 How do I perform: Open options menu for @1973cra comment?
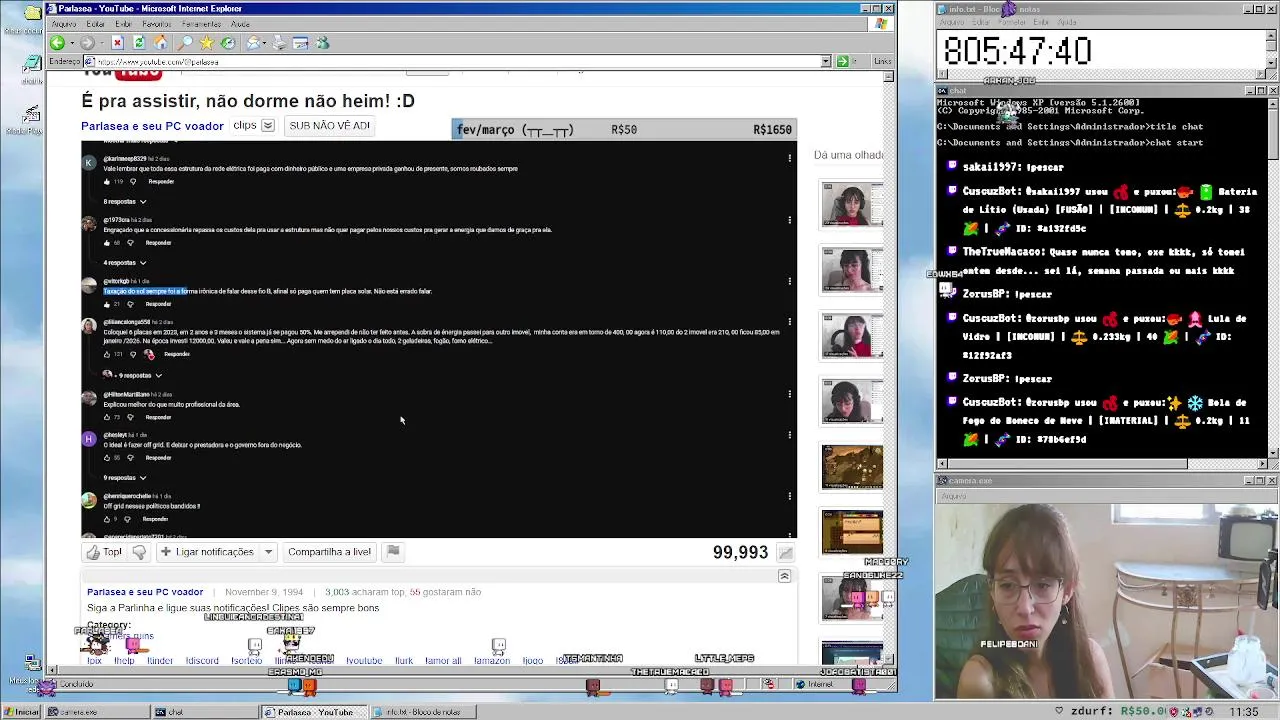(x=789, y=220)
